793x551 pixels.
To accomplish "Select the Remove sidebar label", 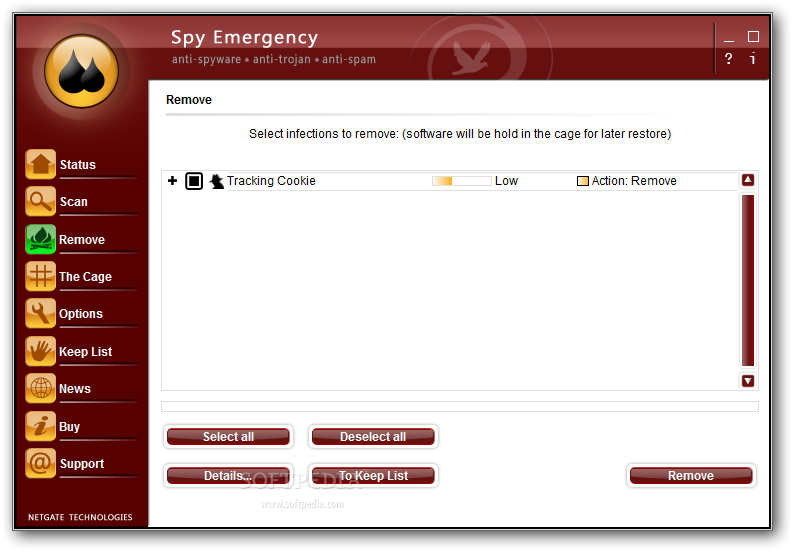I will point(82,240).
